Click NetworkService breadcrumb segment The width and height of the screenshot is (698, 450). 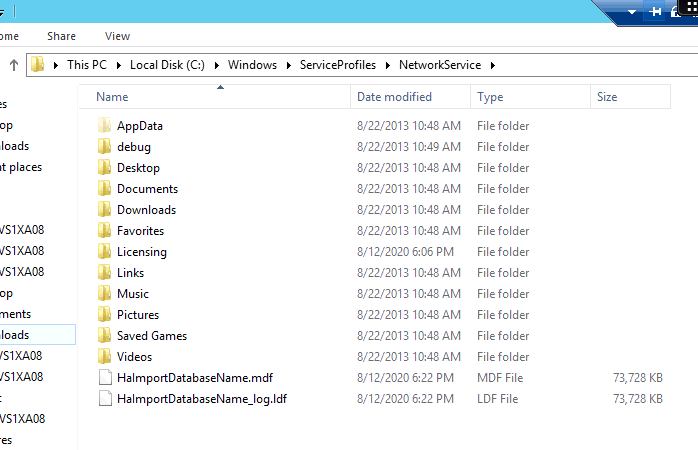[x=440, y=65]
